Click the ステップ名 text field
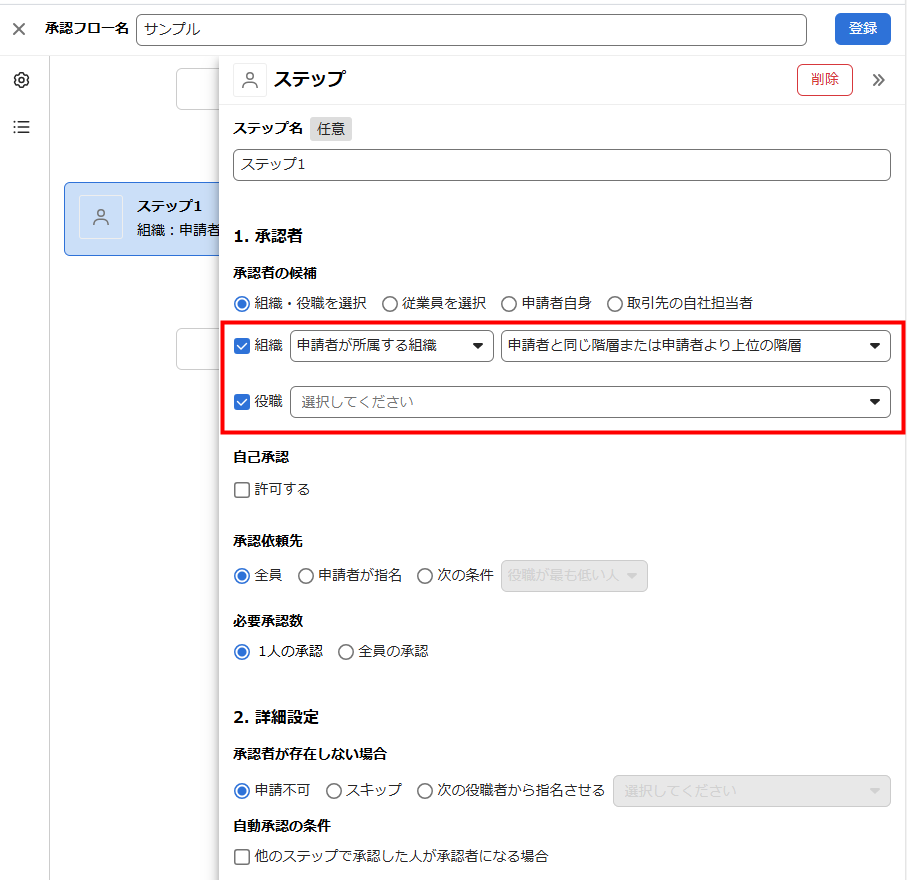Viewport: 907px width, 880px height. [x=561, y=165]
